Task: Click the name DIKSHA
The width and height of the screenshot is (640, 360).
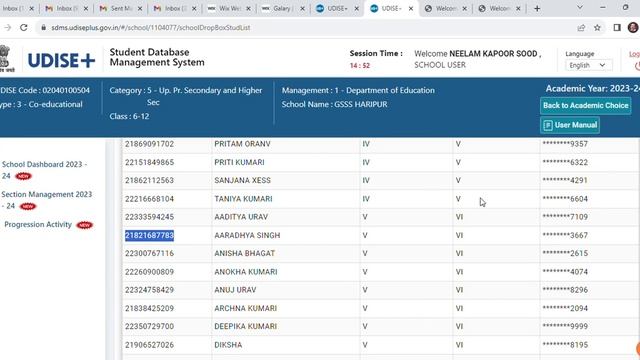Action: coord(228,345)
